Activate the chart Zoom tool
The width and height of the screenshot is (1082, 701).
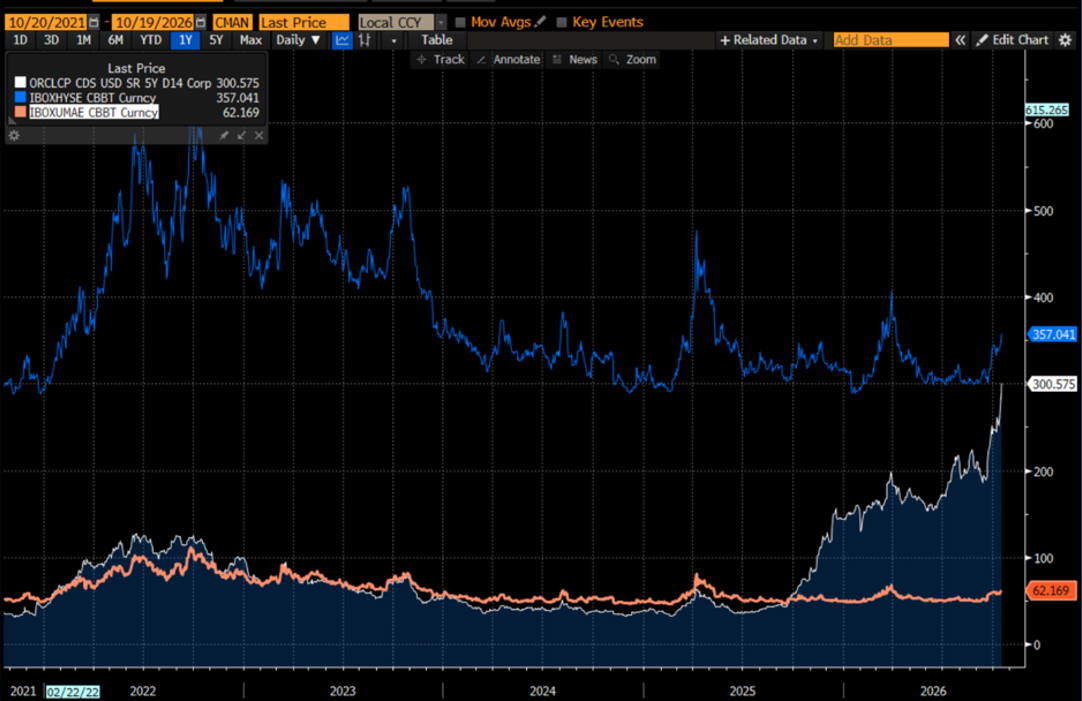632,59
